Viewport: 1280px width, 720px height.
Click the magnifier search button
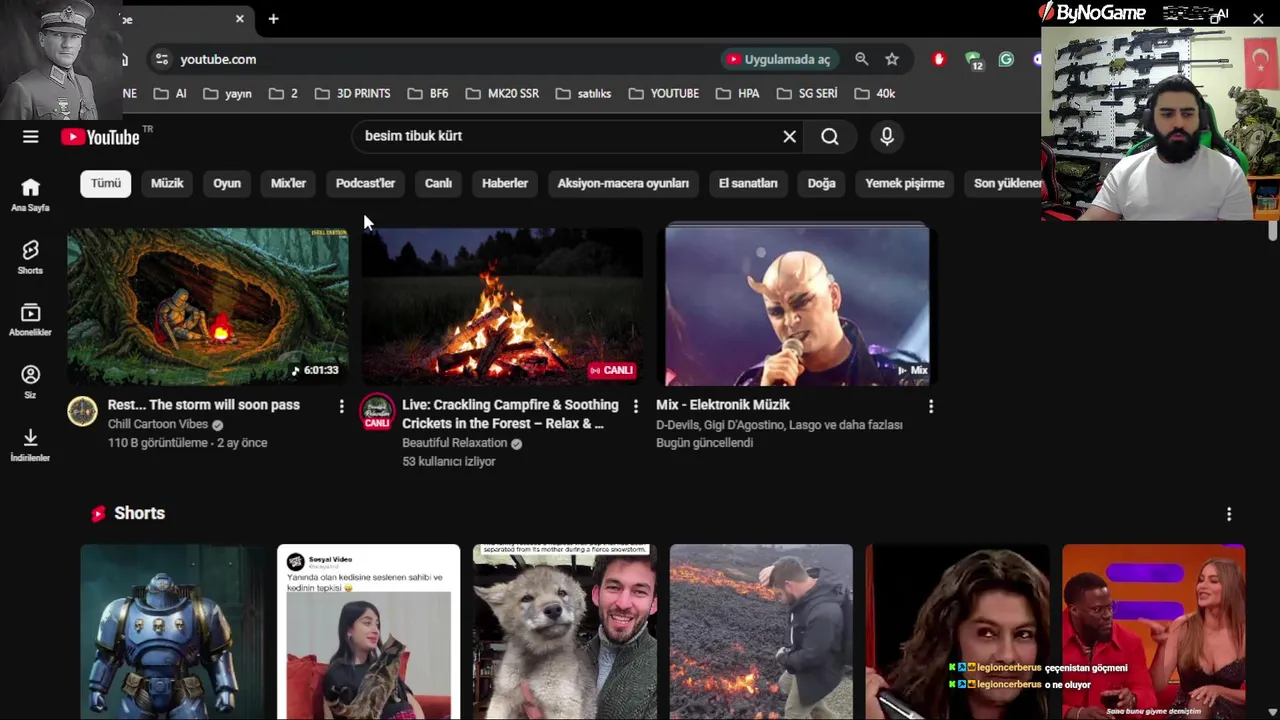pos(830,137)
